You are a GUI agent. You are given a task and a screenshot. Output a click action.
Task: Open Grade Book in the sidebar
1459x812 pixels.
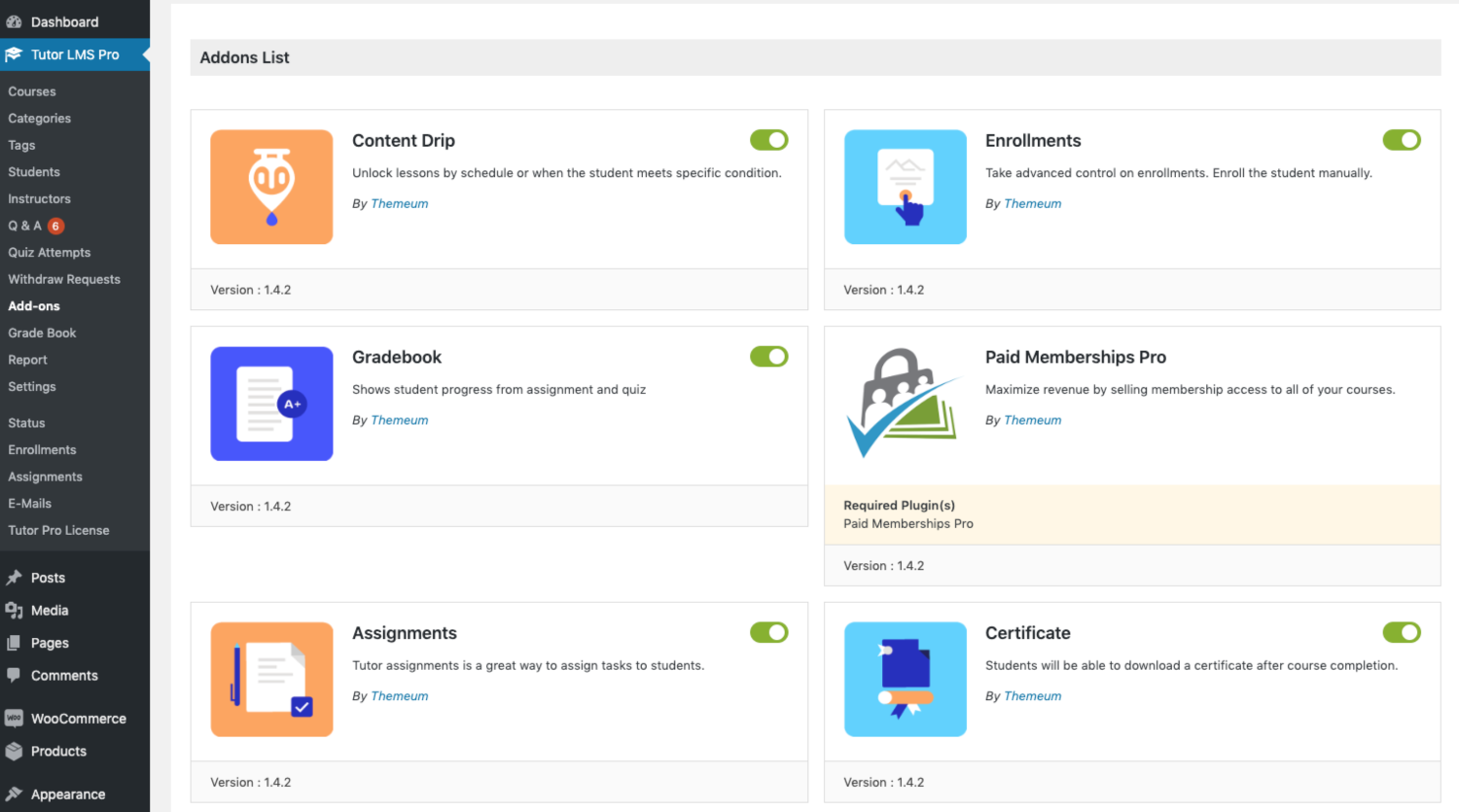[x=42, y=333]
